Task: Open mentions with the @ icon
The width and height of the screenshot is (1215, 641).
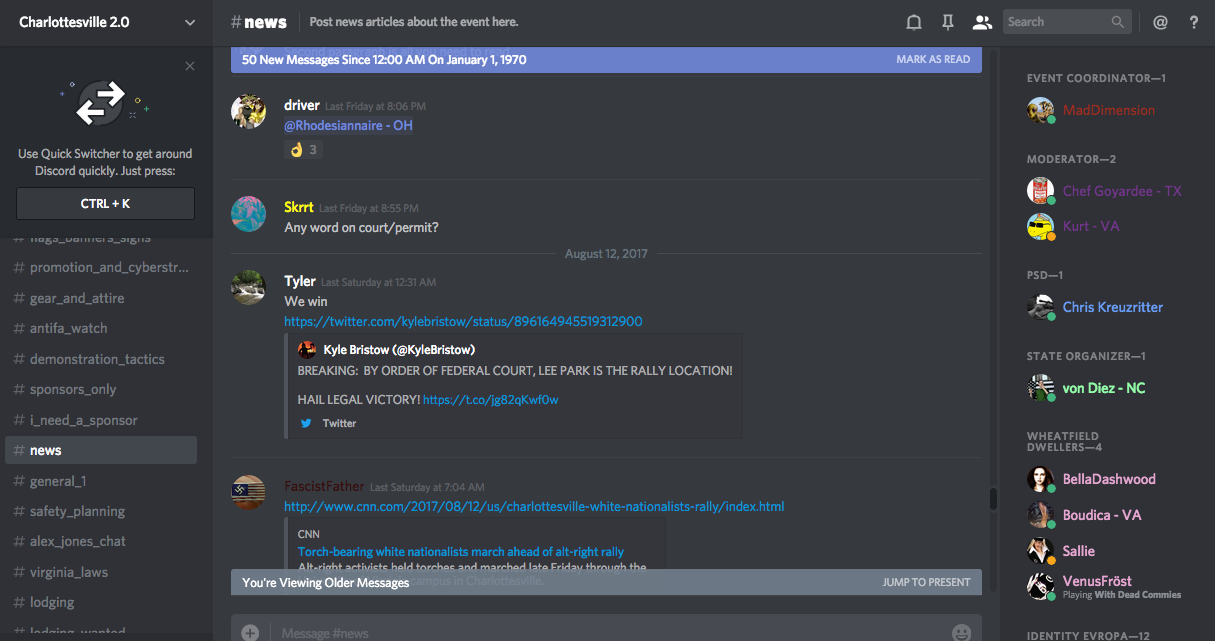Action: [1160, 22]
